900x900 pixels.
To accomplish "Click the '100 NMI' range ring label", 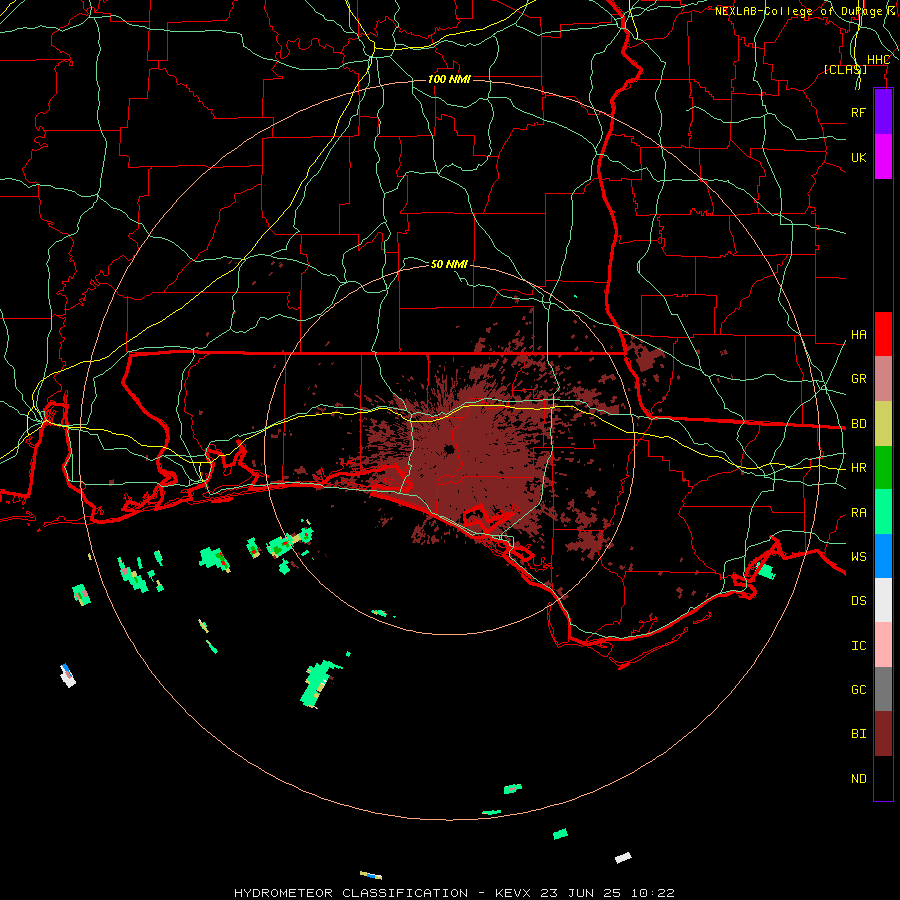I will click(x=449, y=79).
